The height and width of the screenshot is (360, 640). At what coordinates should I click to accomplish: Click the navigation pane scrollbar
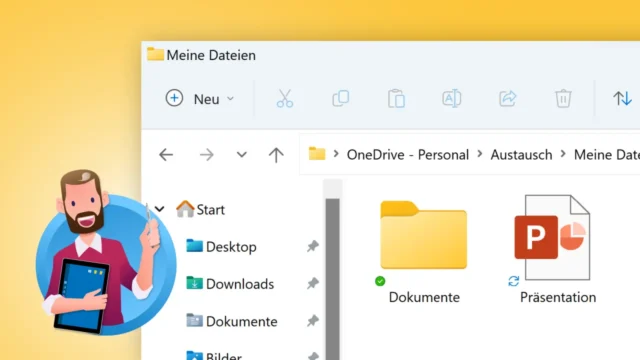coord(333,279)
